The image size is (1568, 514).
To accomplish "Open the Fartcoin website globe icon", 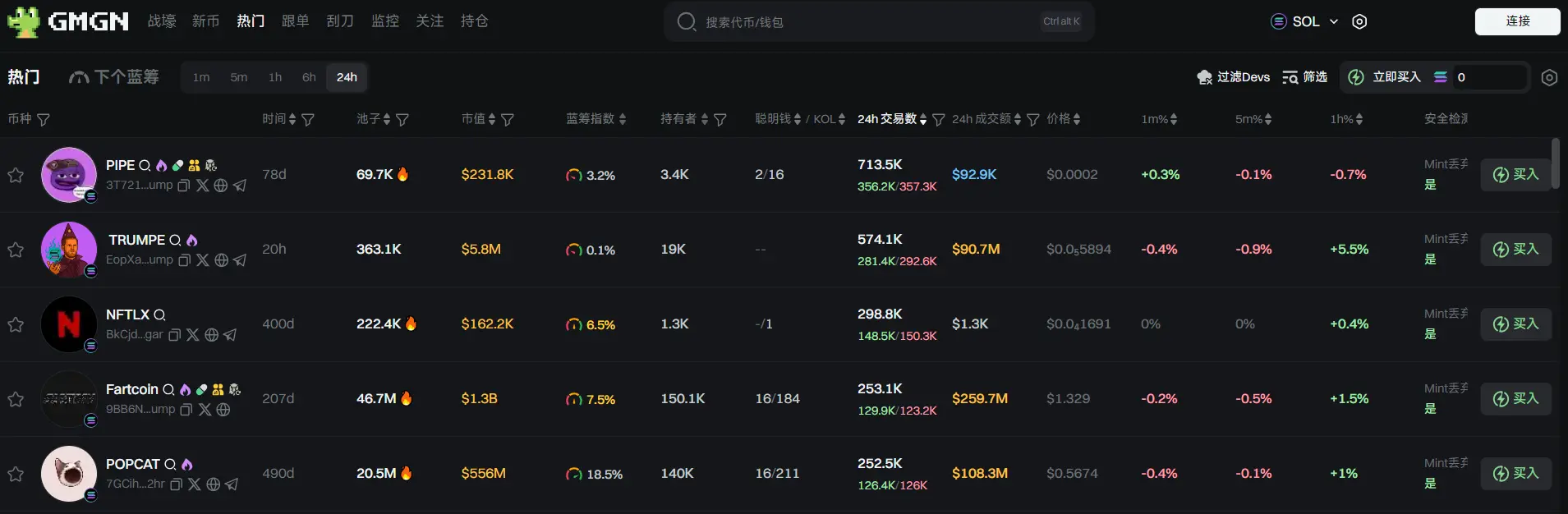I will tap(223, 410).
